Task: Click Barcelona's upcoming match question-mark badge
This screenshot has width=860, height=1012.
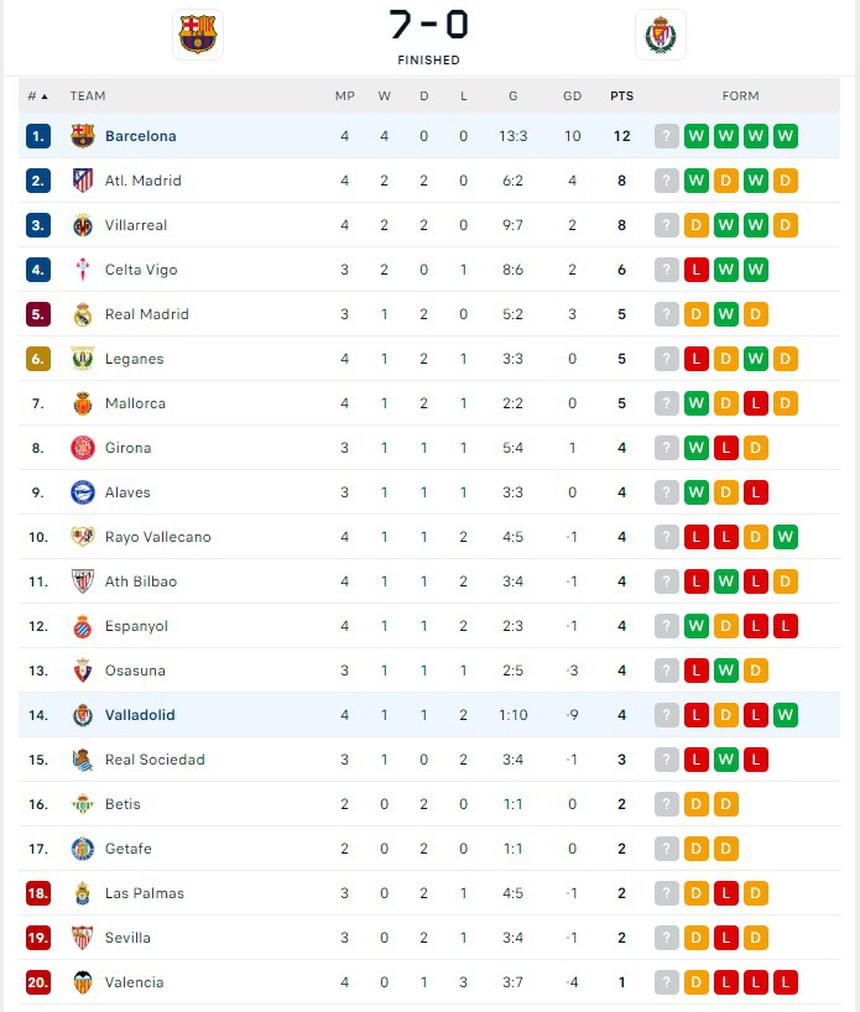Action: tap(667, 136)
